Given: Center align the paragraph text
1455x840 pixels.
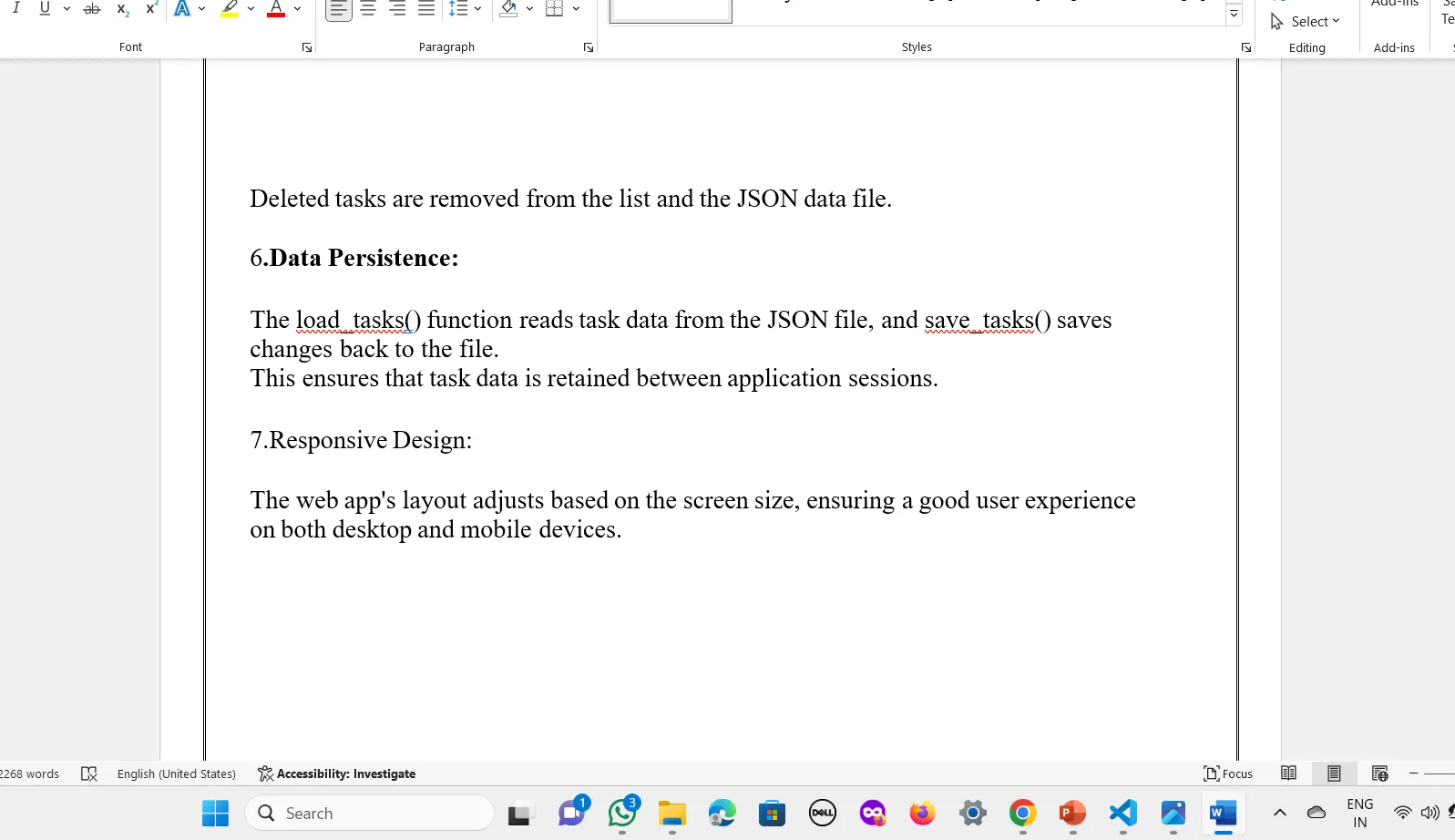Looking at the screenshot, I should pos(368,9).
